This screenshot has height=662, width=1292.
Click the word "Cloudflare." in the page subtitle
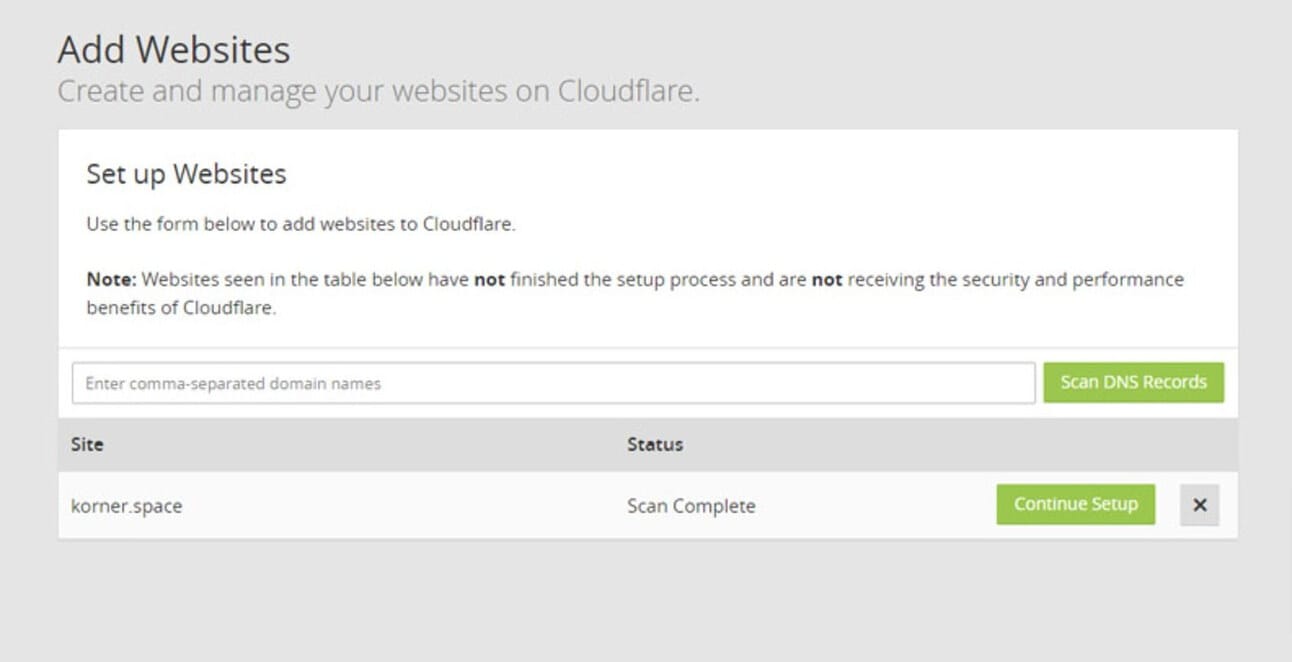click(628, 91)
